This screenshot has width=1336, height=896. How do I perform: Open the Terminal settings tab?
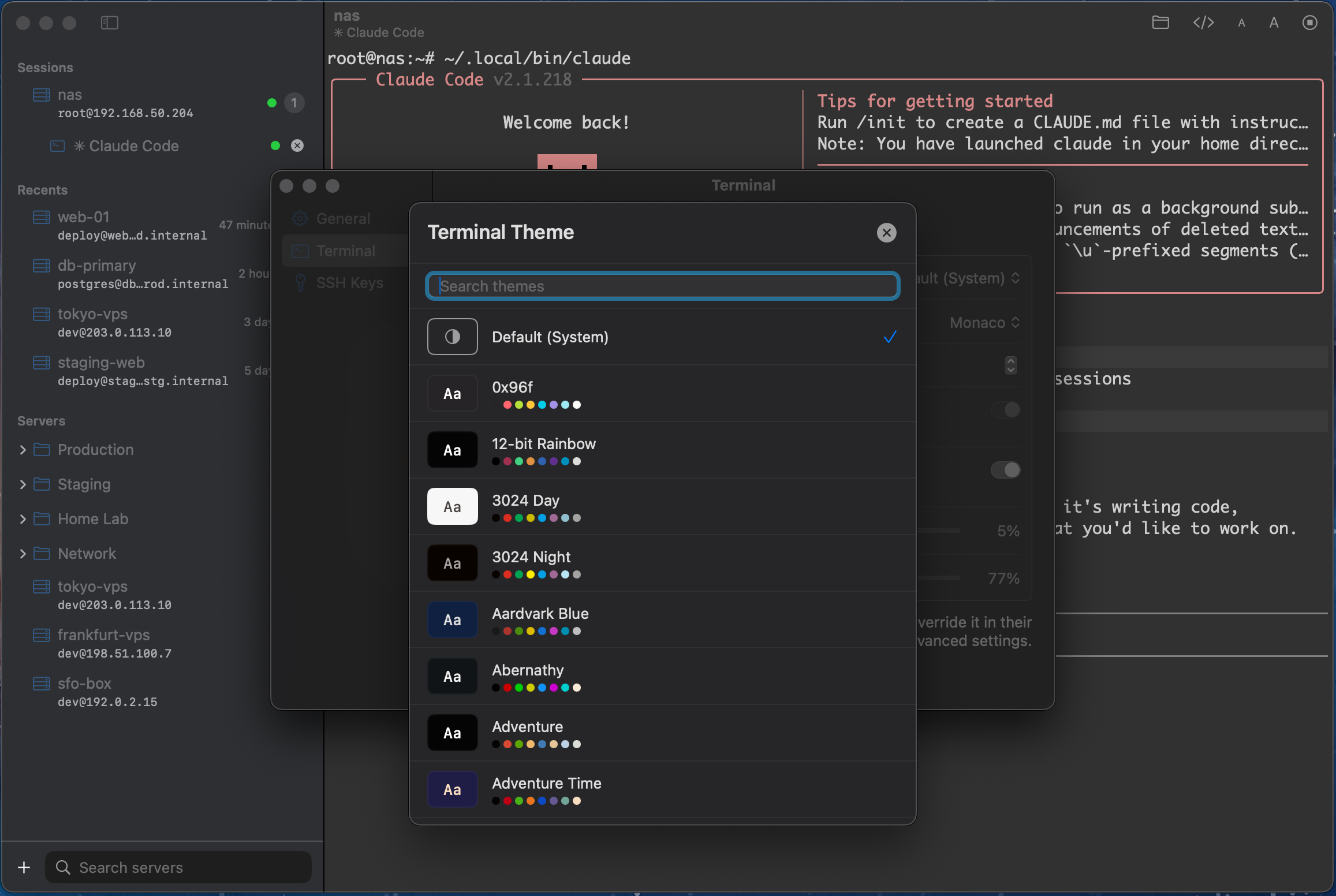point(345,251)
